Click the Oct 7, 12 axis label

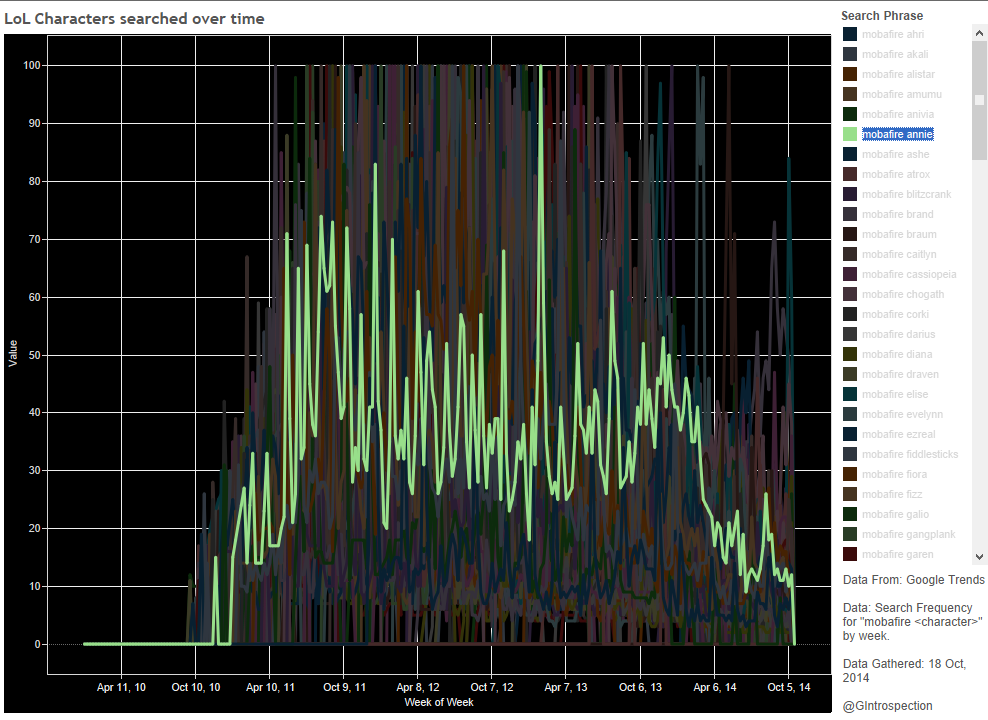[x=492, y=688]
